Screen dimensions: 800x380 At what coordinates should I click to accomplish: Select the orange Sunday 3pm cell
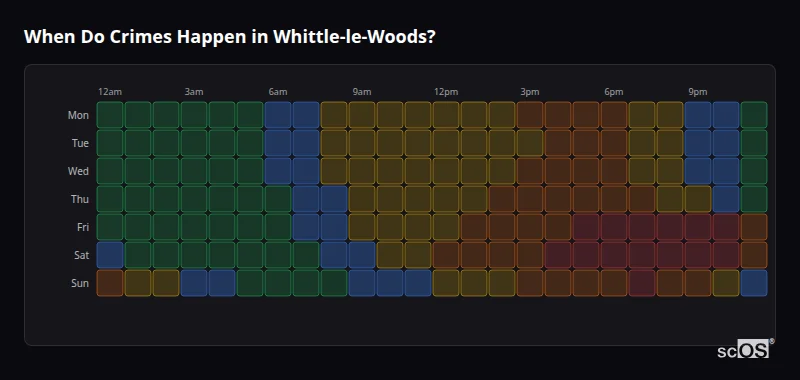click(530, 283)
